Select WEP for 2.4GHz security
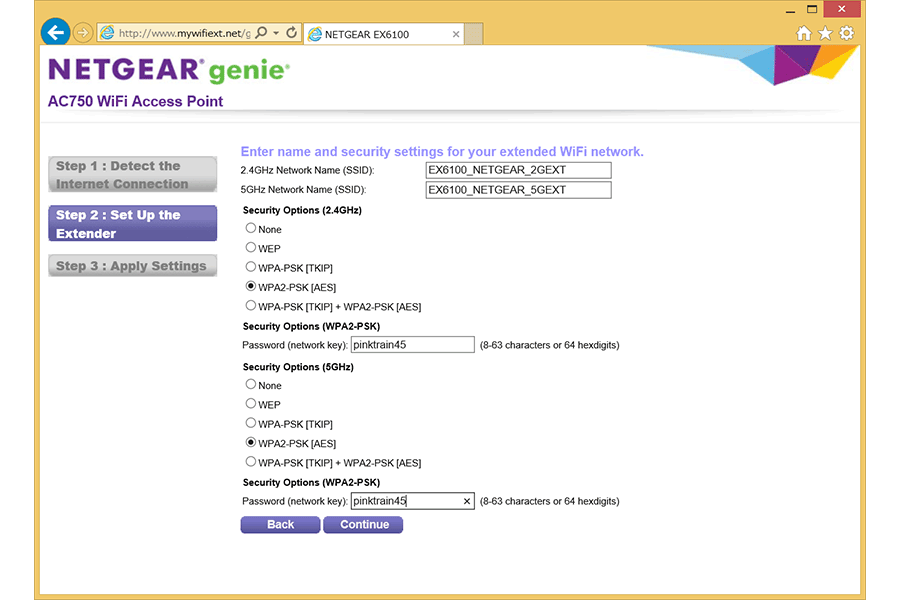 click(251, 248)
